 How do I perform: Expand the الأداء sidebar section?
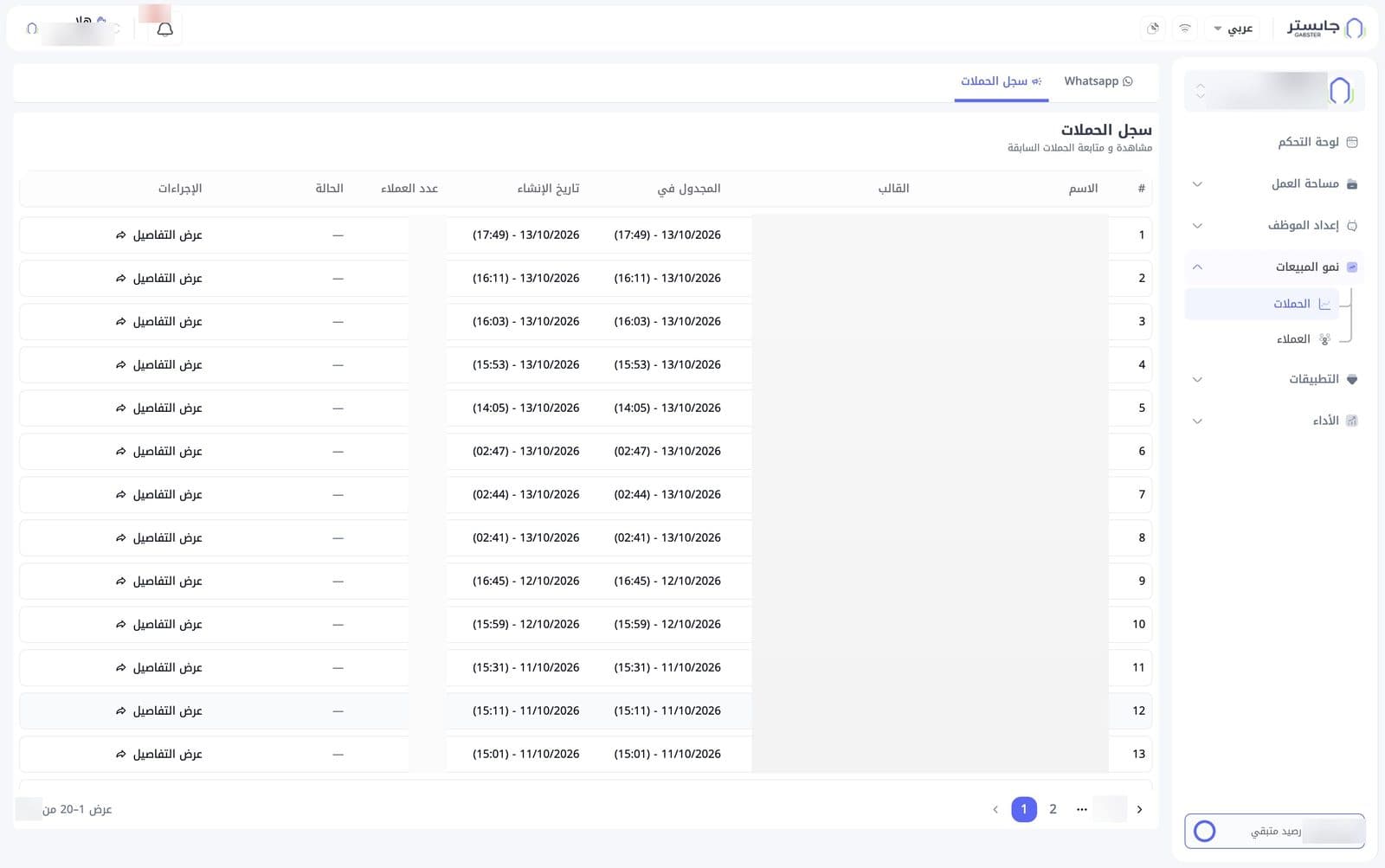[x=1274, y=421]
